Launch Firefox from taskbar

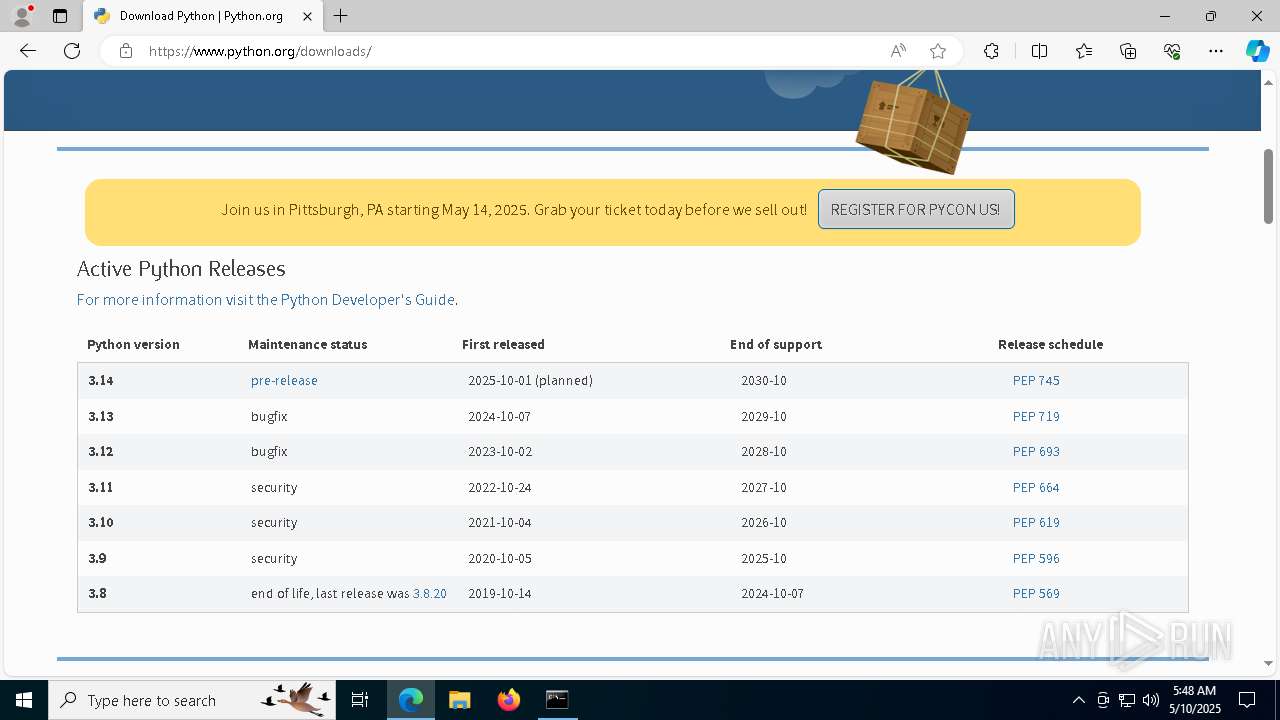coord(509,700)
